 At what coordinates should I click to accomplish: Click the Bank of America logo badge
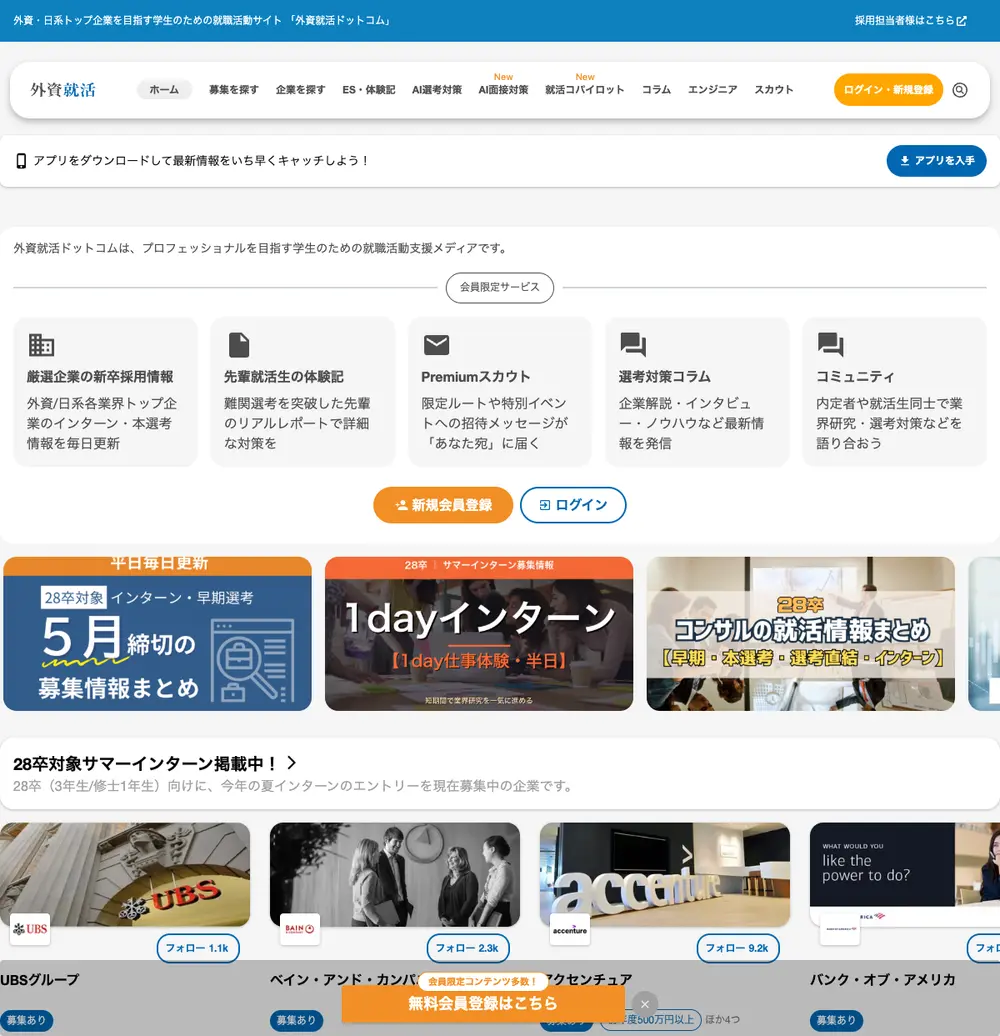(x=839, y=929)
